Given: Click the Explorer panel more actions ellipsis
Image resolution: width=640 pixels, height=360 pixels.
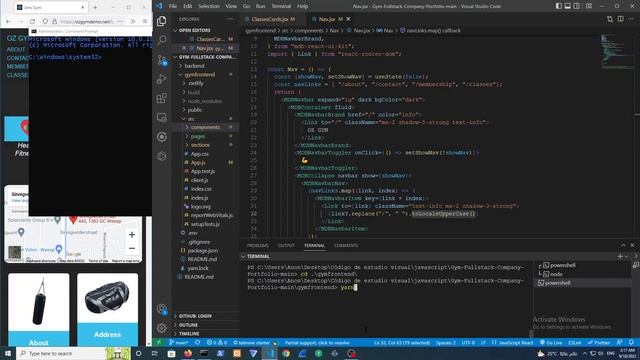Looking at the screenshot, I should (230, 19).
